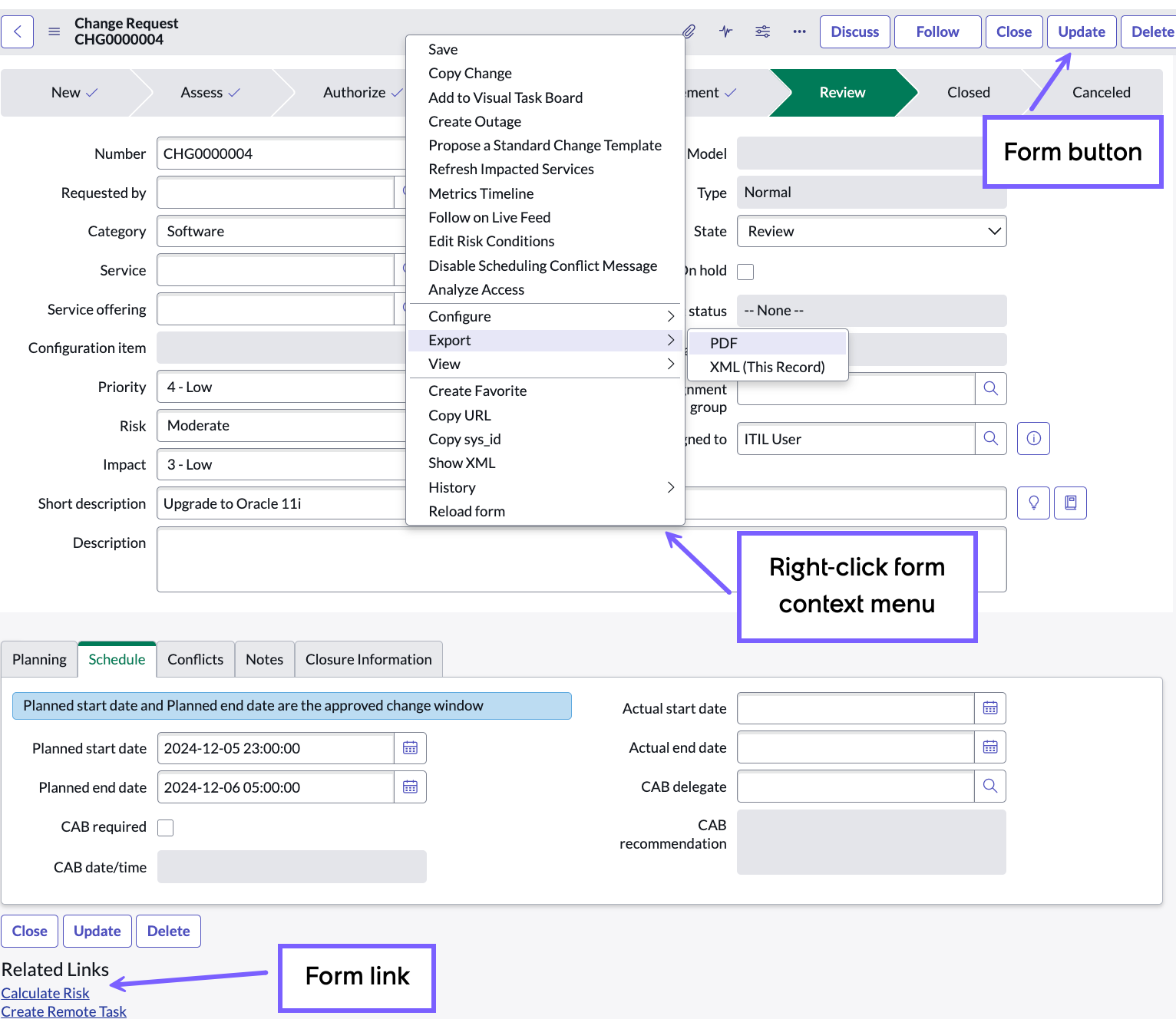
Task: Go back using the left chevron button
Action: (x=17, y=31)
